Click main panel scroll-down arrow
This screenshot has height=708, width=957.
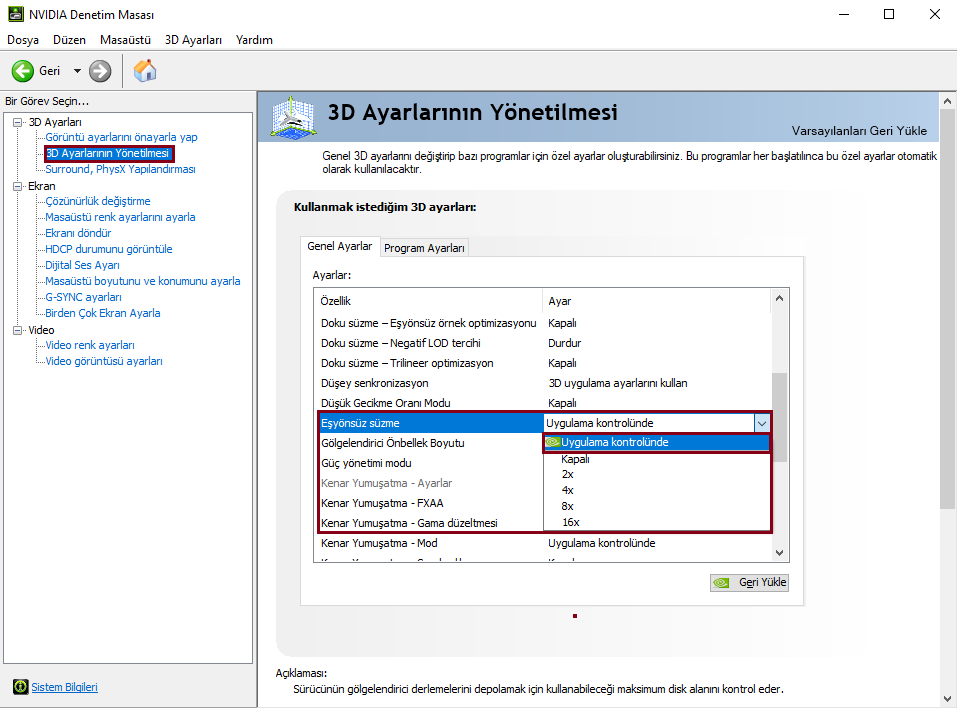[x=947, y=699]
